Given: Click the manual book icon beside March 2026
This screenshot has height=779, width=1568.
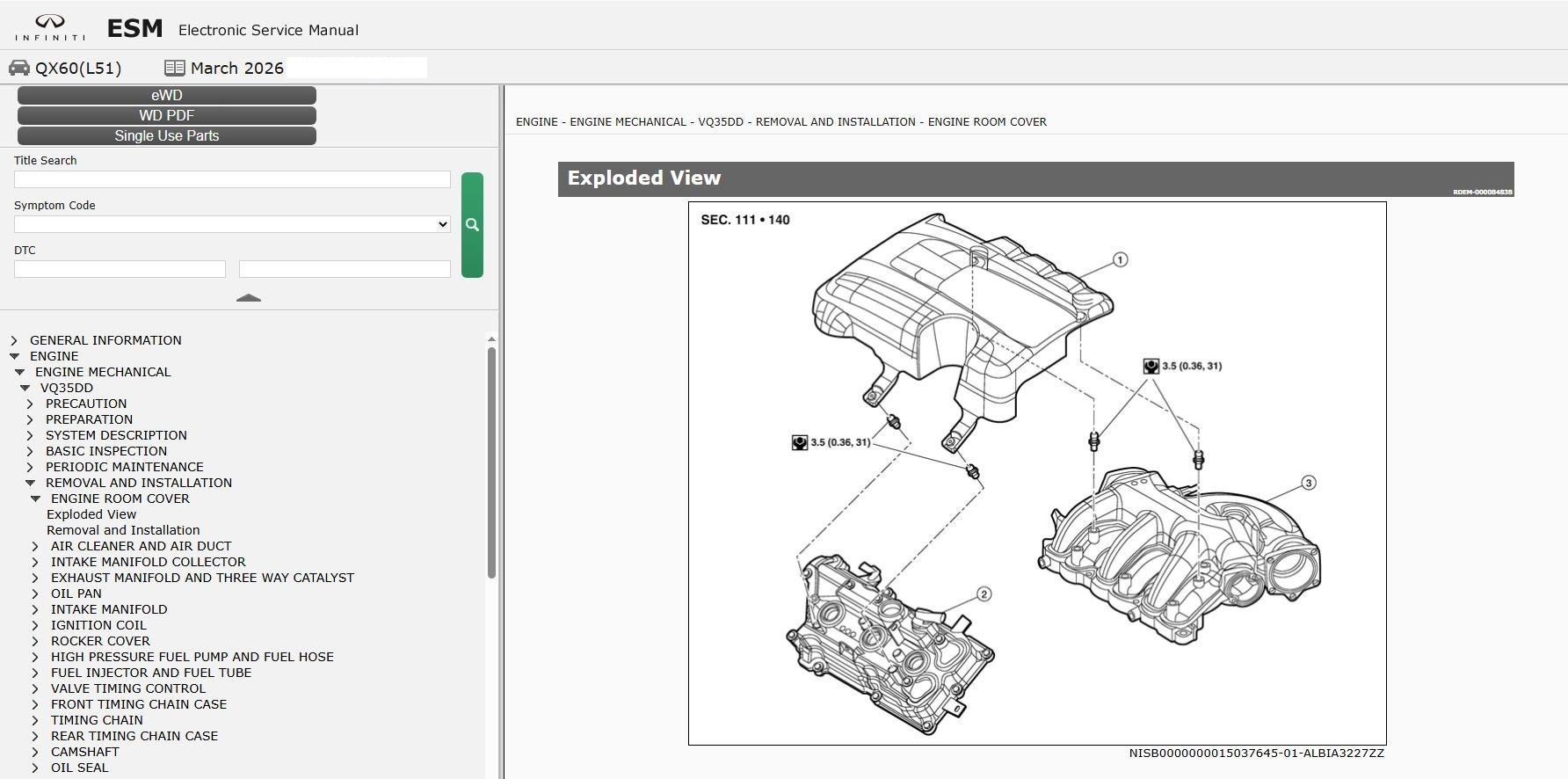Looking at the screenshot, I should click(174, 68).
